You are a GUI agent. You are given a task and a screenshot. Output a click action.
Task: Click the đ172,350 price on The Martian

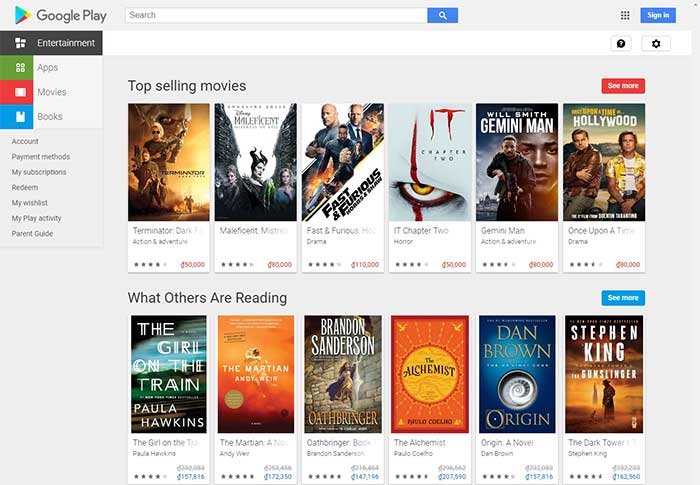(x=278, y=477)
